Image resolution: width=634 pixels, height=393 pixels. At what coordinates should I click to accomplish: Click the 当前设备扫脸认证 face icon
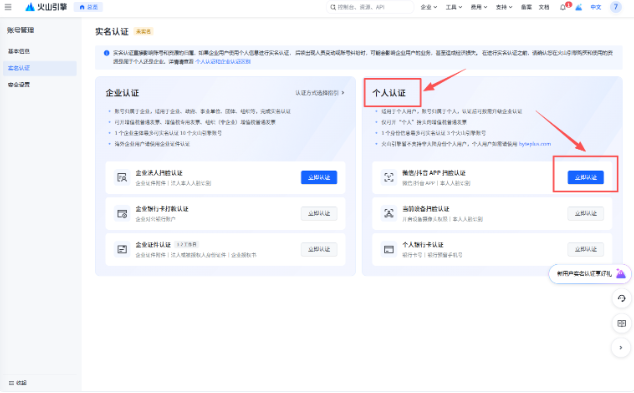click(389, 213)
